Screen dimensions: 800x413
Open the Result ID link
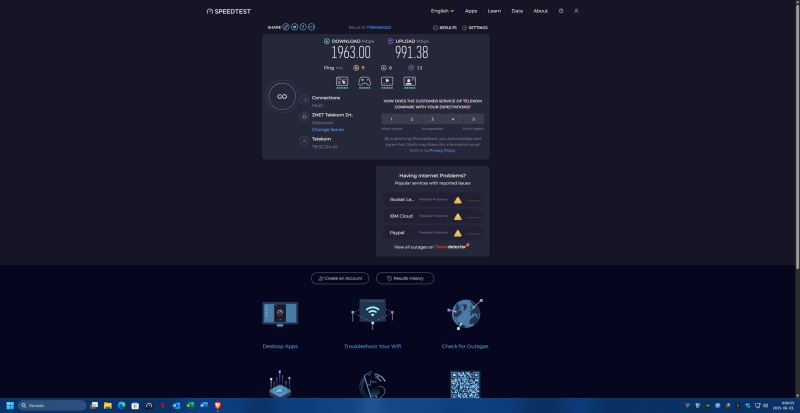coord(379,28)
